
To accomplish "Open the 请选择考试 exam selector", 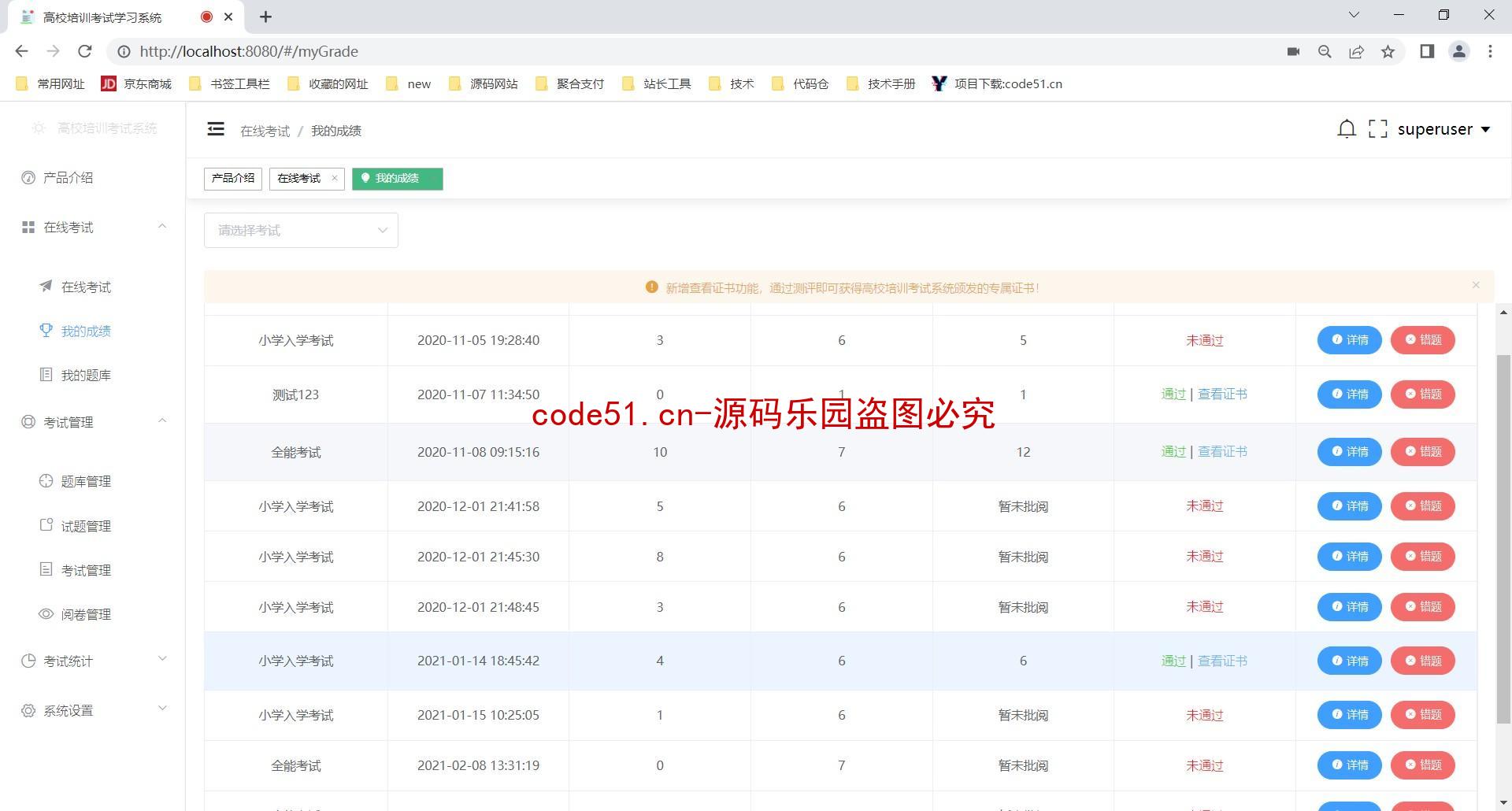I will 301,230.
